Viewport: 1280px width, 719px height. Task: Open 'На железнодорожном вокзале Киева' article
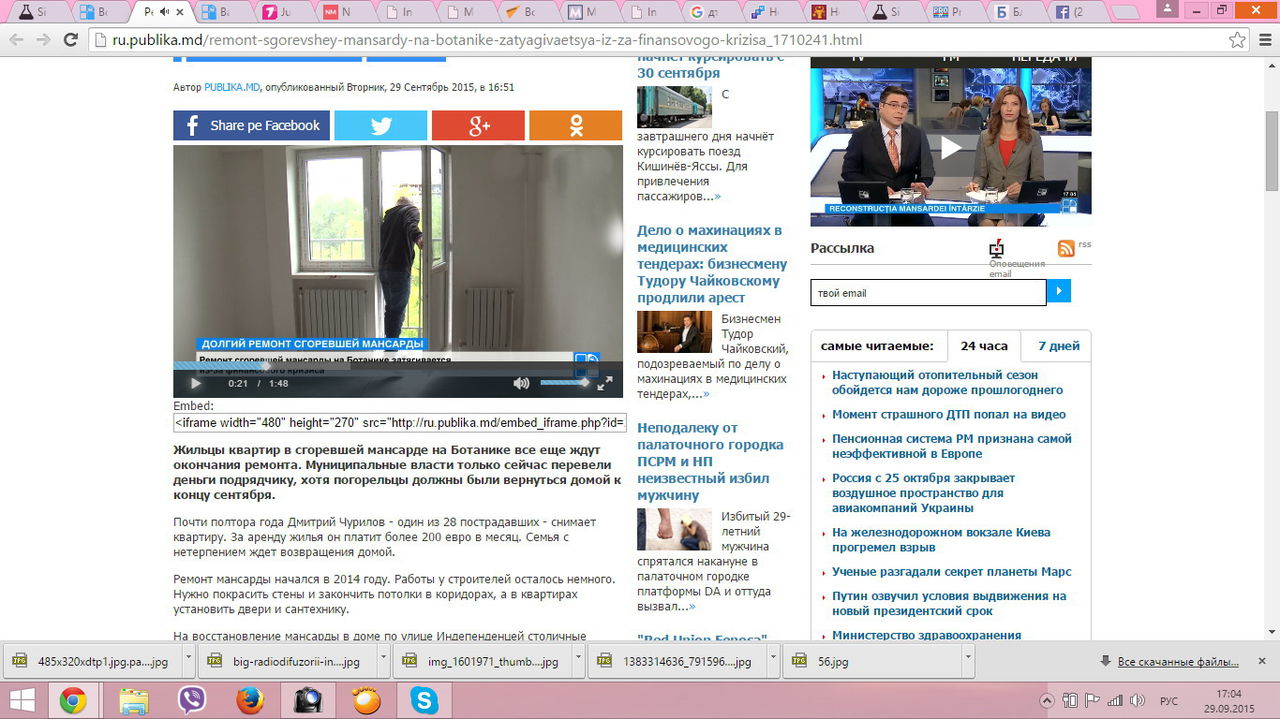941,540
